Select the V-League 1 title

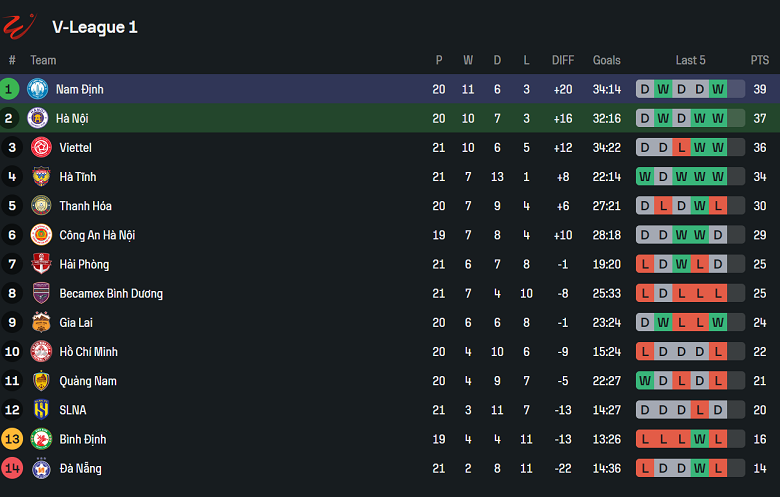pos(95,27)
